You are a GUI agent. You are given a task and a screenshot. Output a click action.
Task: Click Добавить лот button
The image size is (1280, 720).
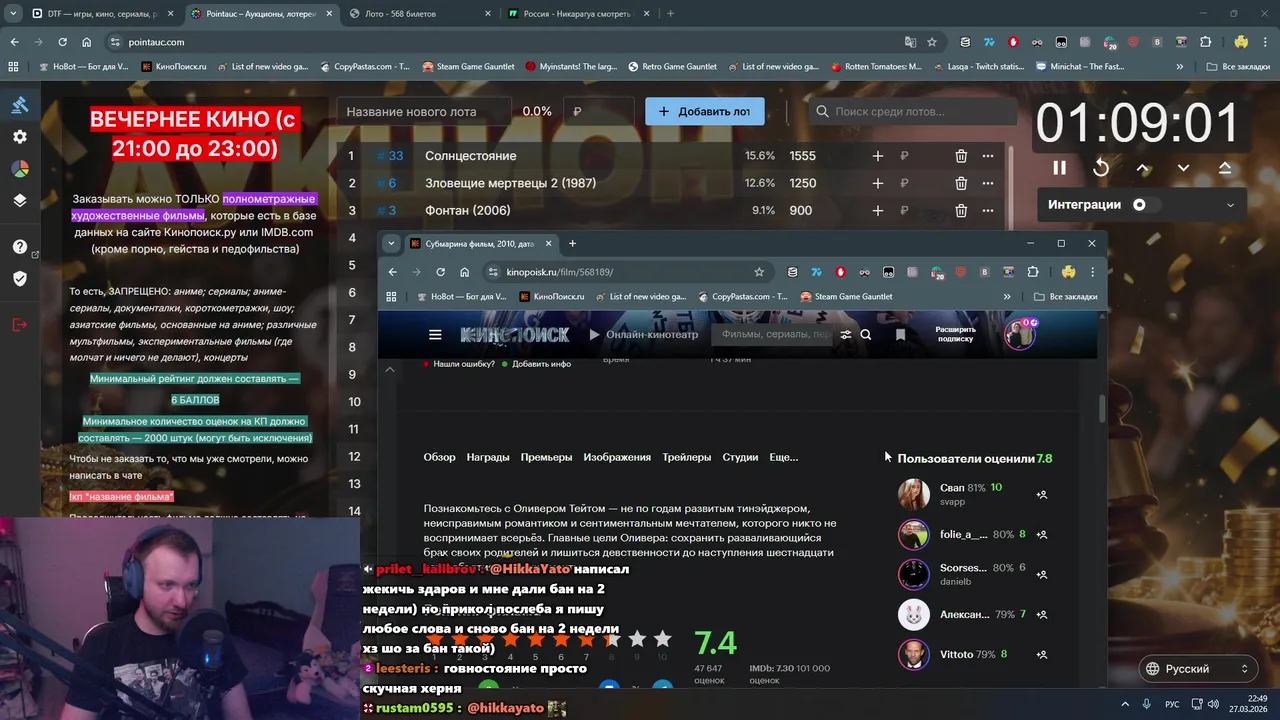click(x=705, y=111)
